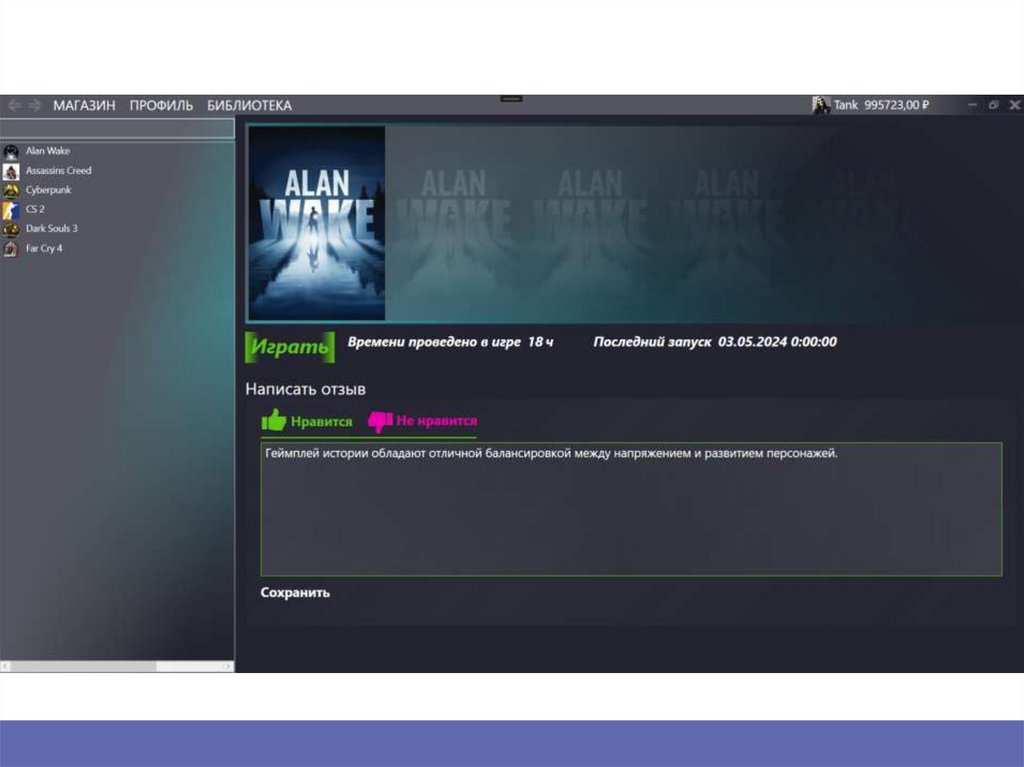Select Dark Souls 3 in the library list
Screen dimensions: 1024x767
click(52, 229)
